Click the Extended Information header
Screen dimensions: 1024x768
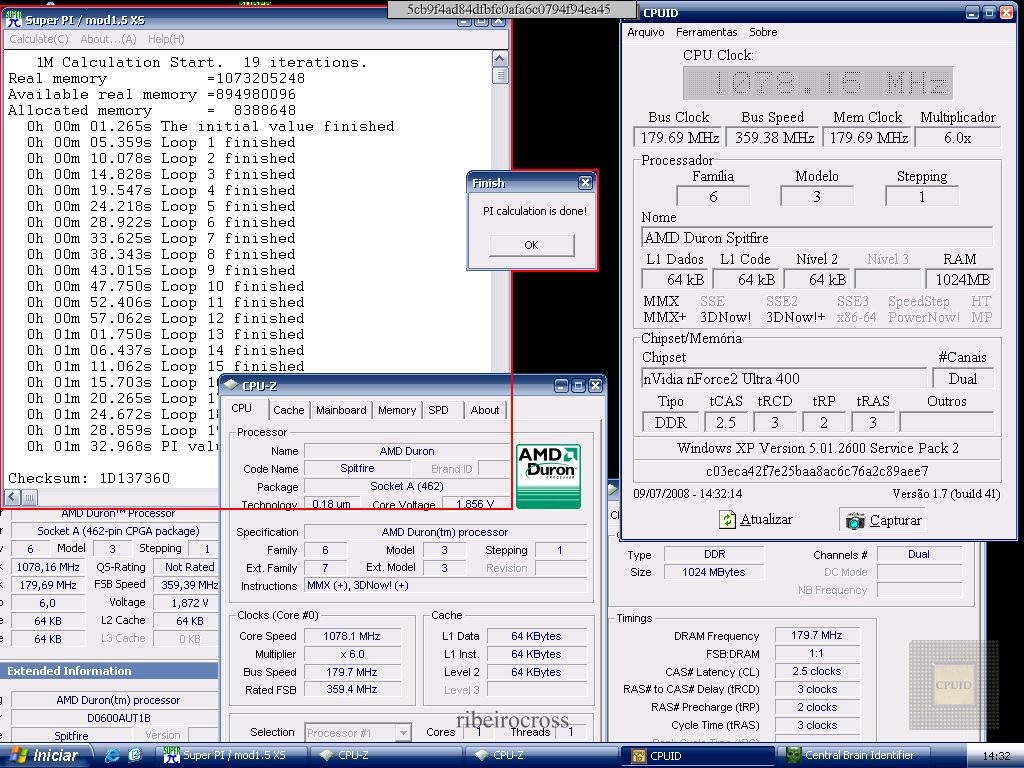pyautogui.click(x=109, y=671)
